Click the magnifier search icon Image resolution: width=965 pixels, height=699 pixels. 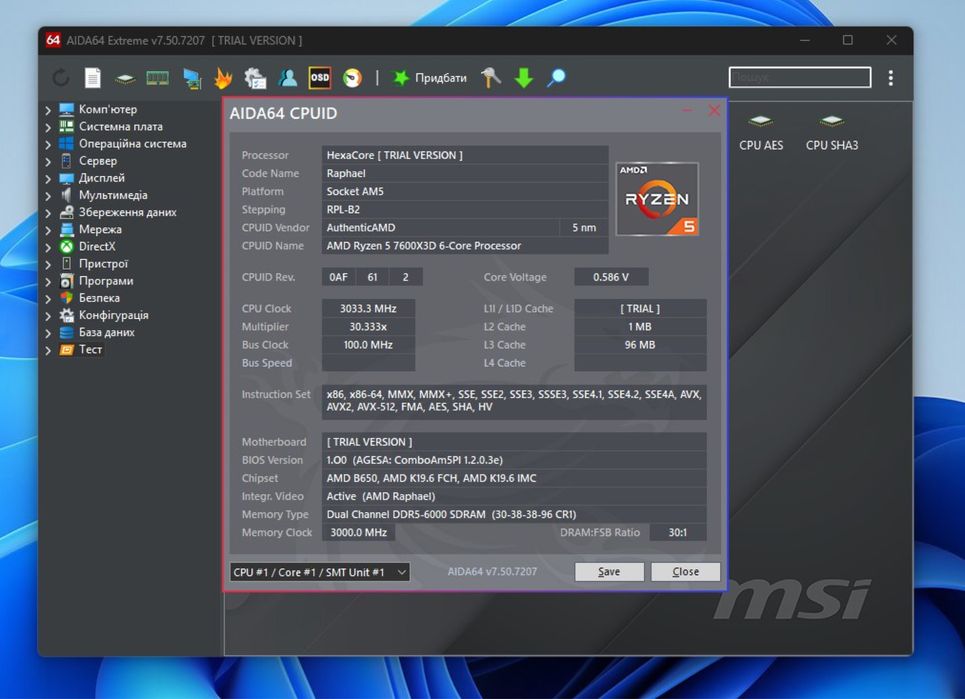[x=556, y=78]
